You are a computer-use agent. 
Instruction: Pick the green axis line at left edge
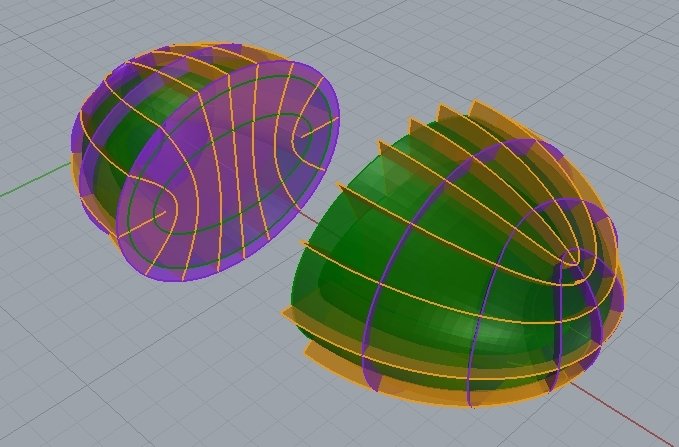pyautogui.click(x=36, y=180)
